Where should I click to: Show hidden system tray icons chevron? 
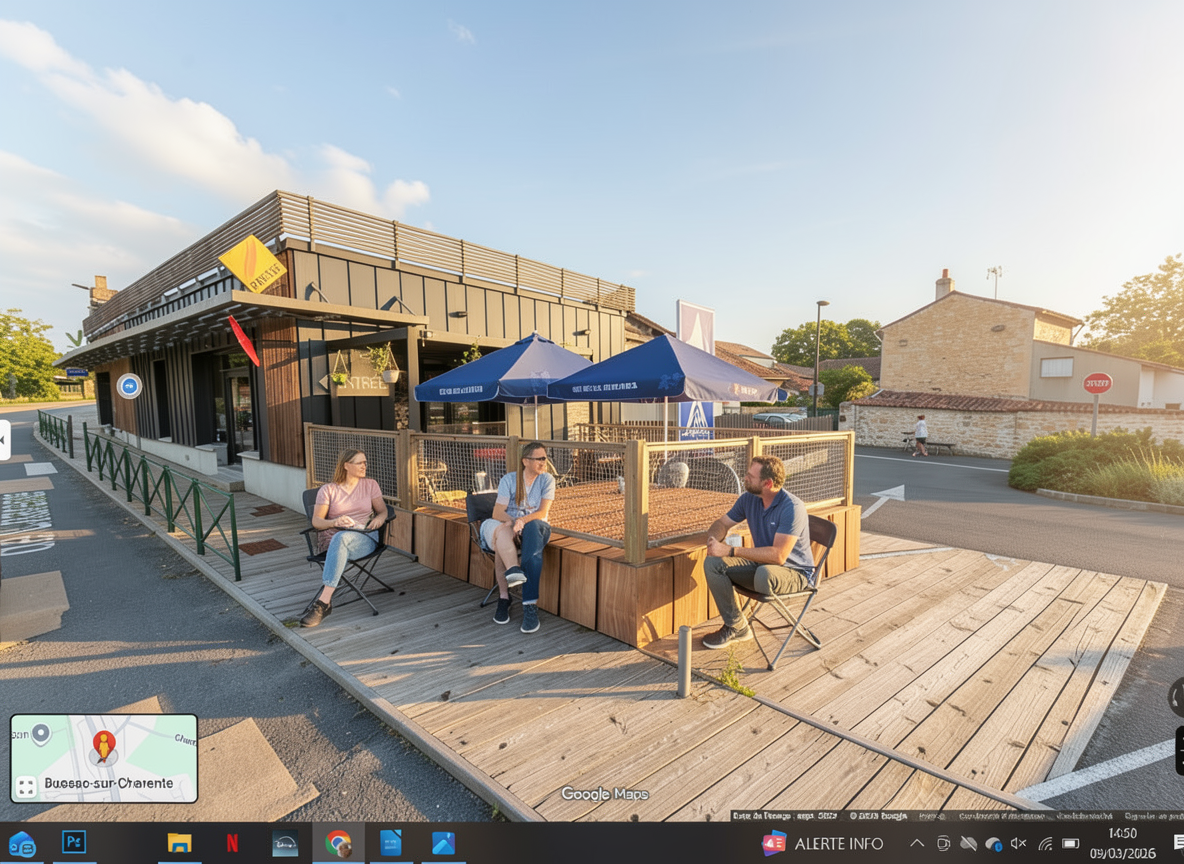917,843
